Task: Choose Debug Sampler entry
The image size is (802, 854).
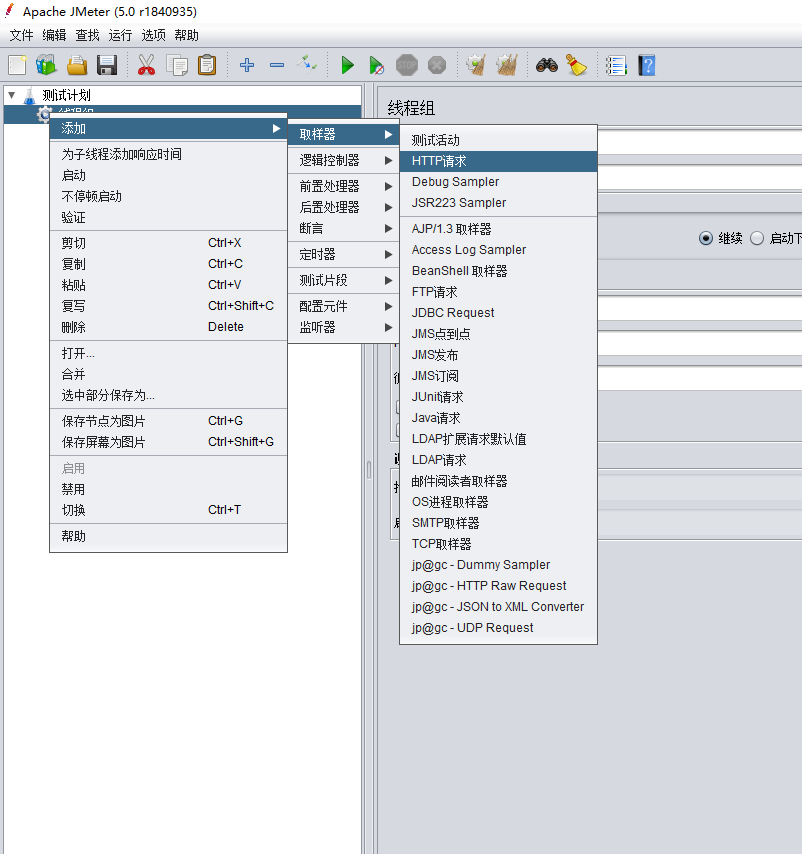Action: [498, 182]
